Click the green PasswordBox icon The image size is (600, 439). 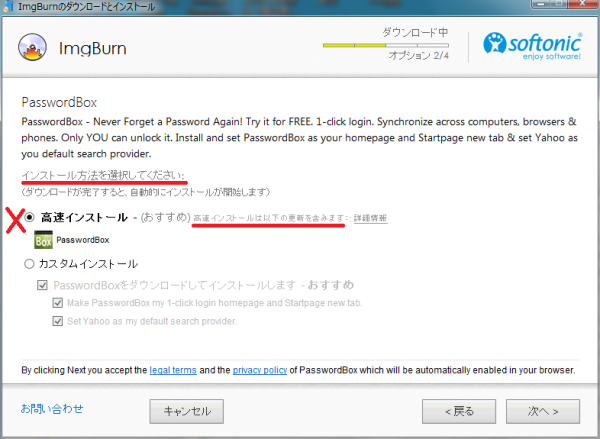[43, 240]
